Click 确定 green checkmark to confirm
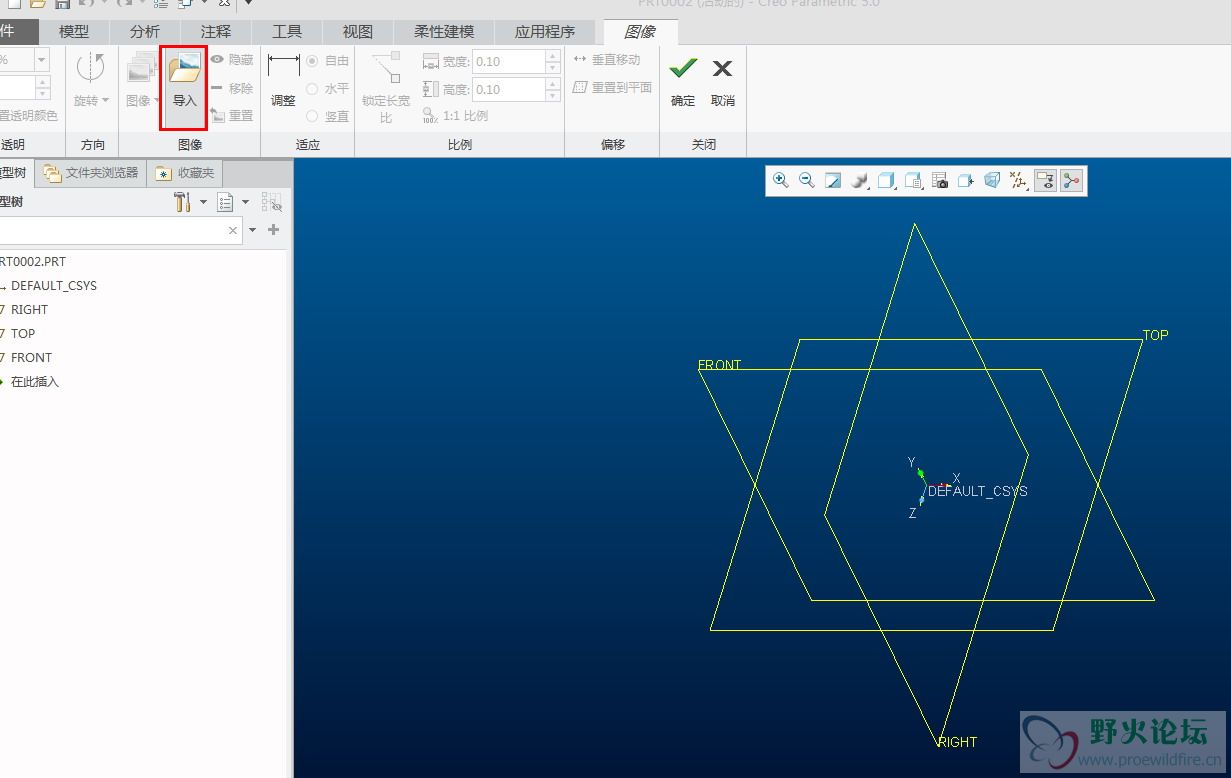This screenshot has height=778, width=1231. pos(683,82)
